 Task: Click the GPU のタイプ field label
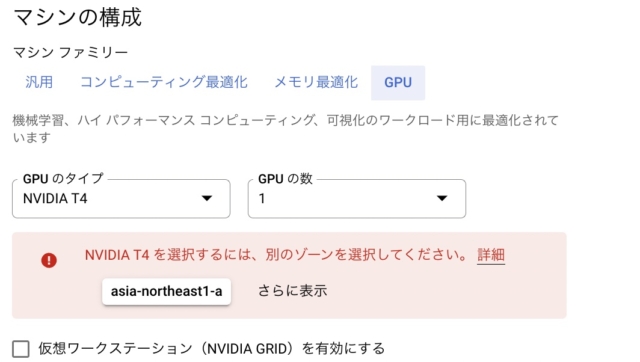point(63,179)
